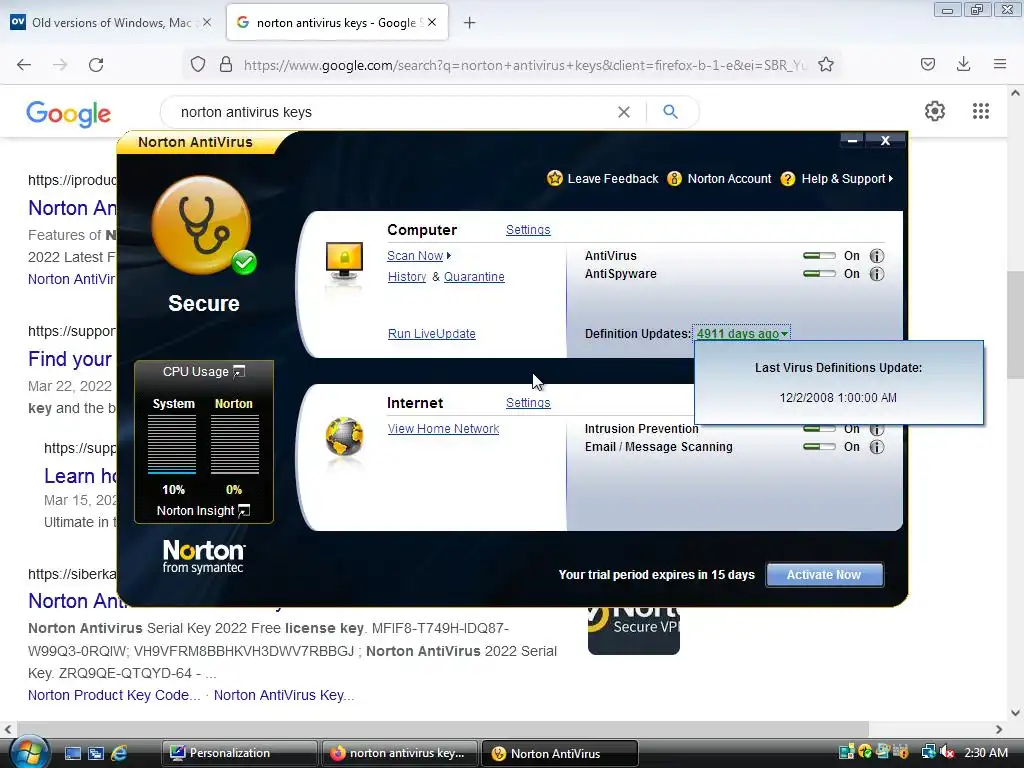The height and width of the screenshot is (768, 1024).
Task: Open the CPU Usage popup icon
Action: (239, 372)
